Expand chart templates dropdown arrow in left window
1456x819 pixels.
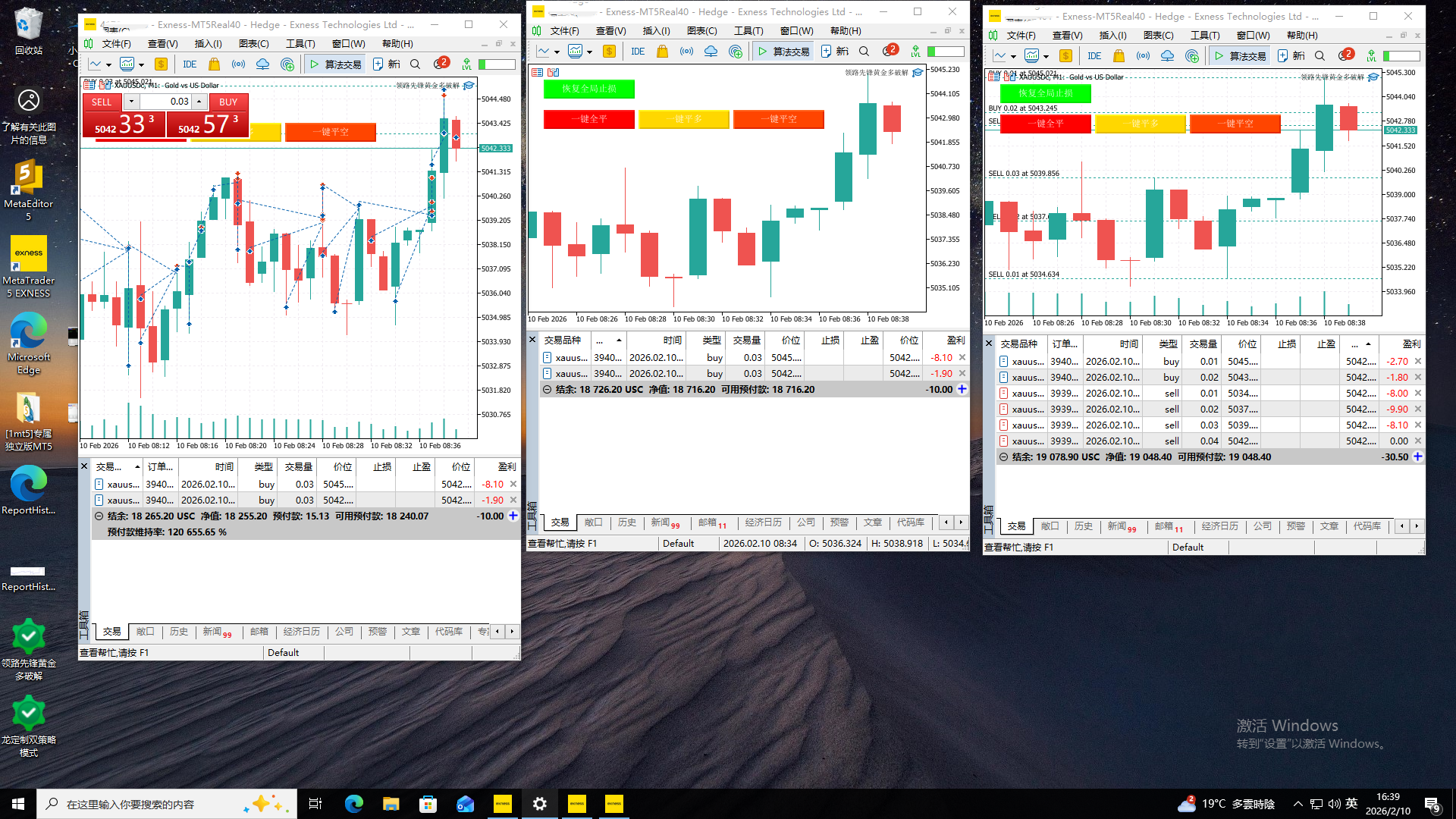click(x=141, y=65)
